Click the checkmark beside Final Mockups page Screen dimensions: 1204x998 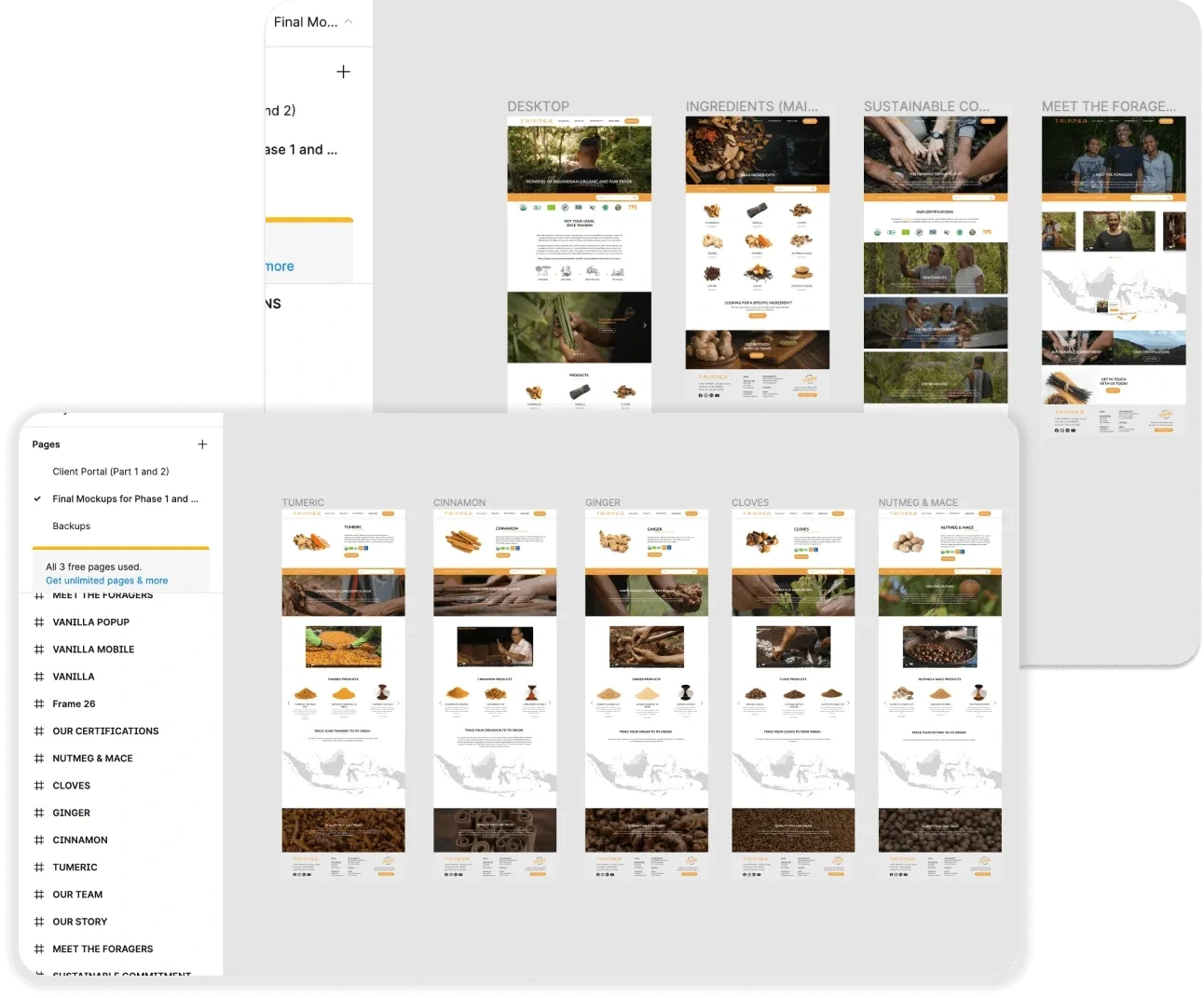pos(37,499)
